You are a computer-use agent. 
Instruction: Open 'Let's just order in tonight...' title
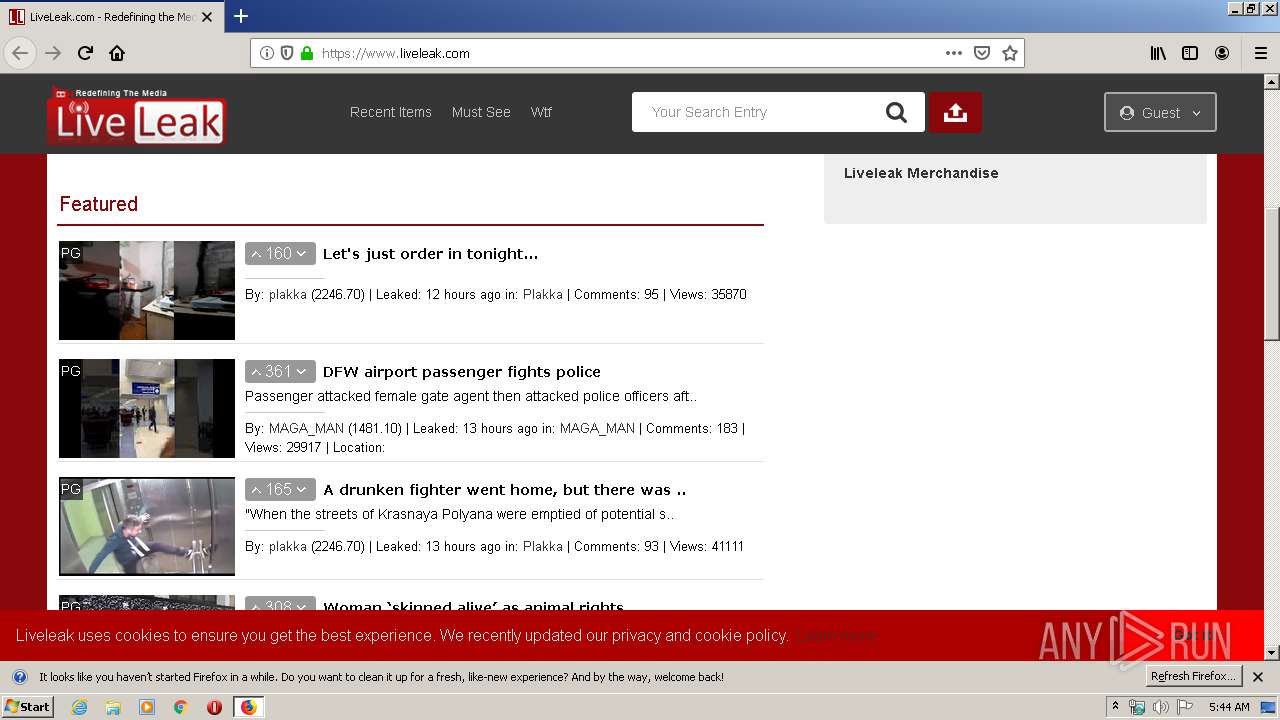pyautogui.click(x=430, y=254)
